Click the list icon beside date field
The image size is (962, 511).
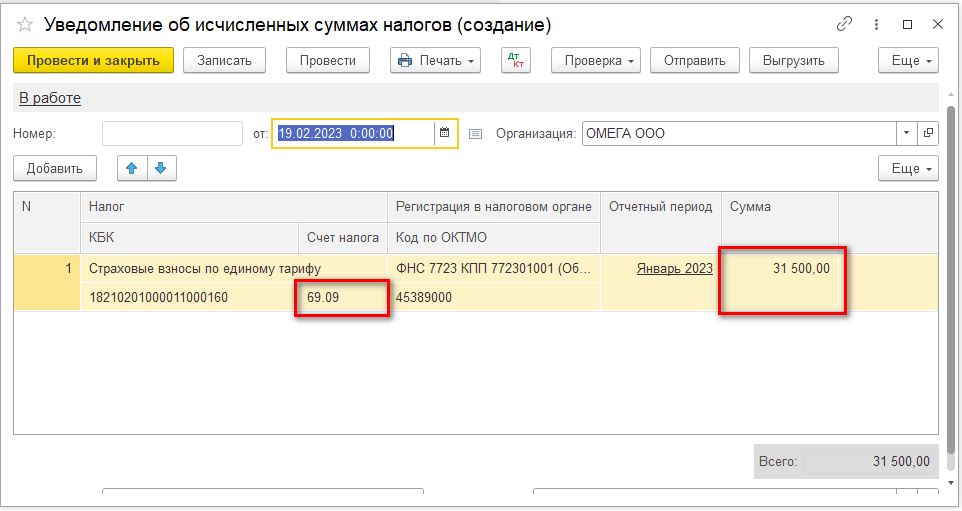tap(475, 133)
